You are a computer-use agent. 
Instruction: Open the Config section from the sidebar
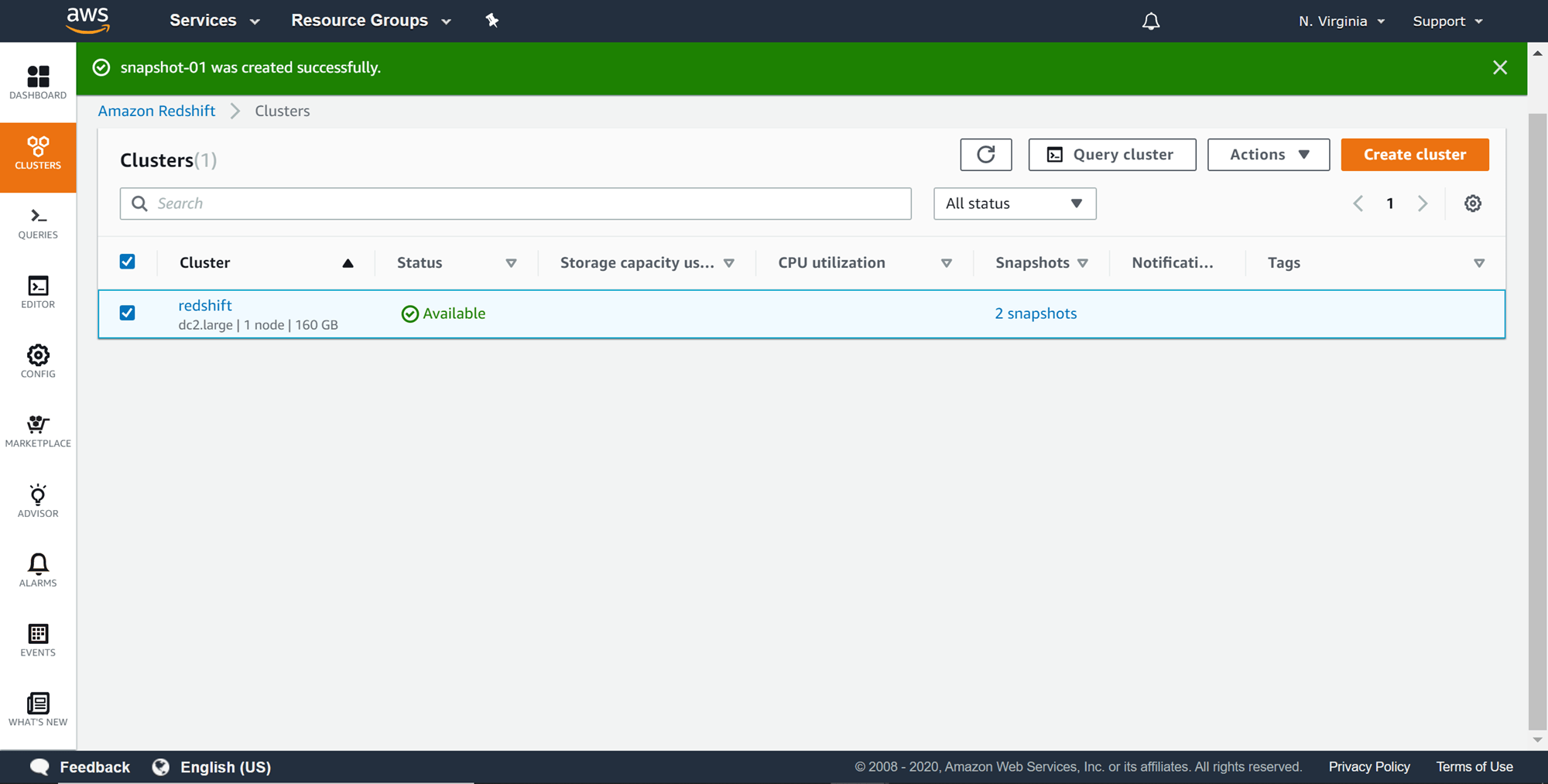pyautogui.click(x=37, y=361)
